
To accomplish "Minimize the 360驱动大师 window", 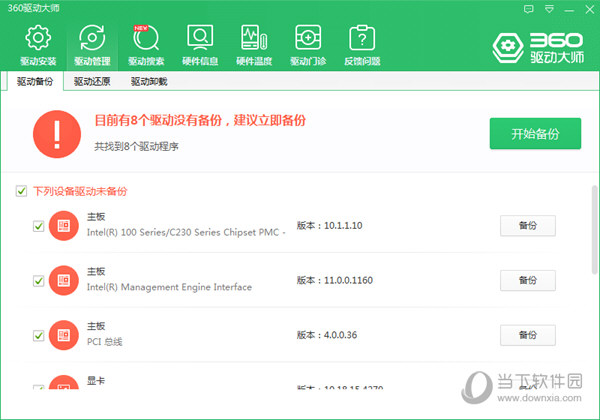I will click(569, 9).
